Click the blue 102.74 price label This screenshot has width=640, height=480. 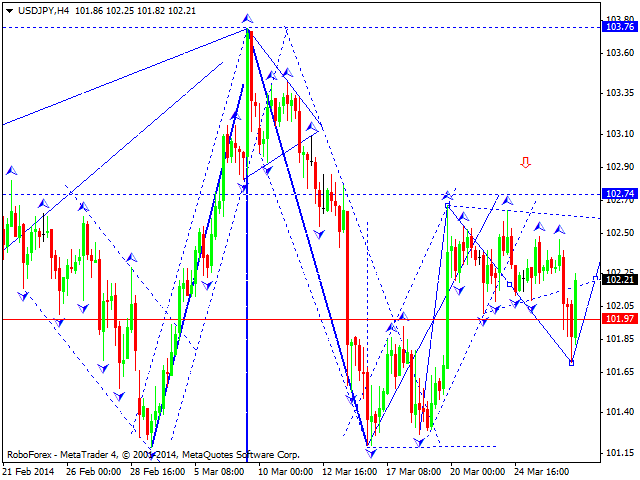tap(620, 193)
